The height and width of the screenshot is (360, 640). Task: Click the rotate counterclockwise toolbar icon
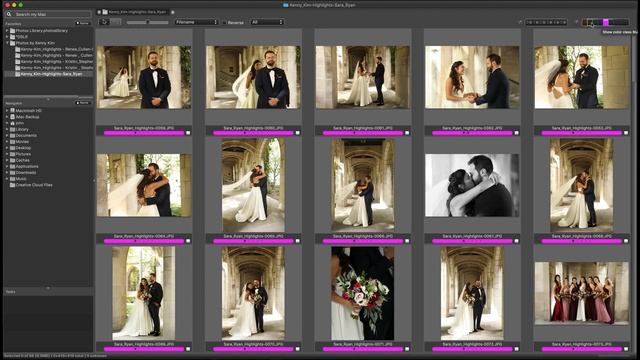(x=104, y=22)
